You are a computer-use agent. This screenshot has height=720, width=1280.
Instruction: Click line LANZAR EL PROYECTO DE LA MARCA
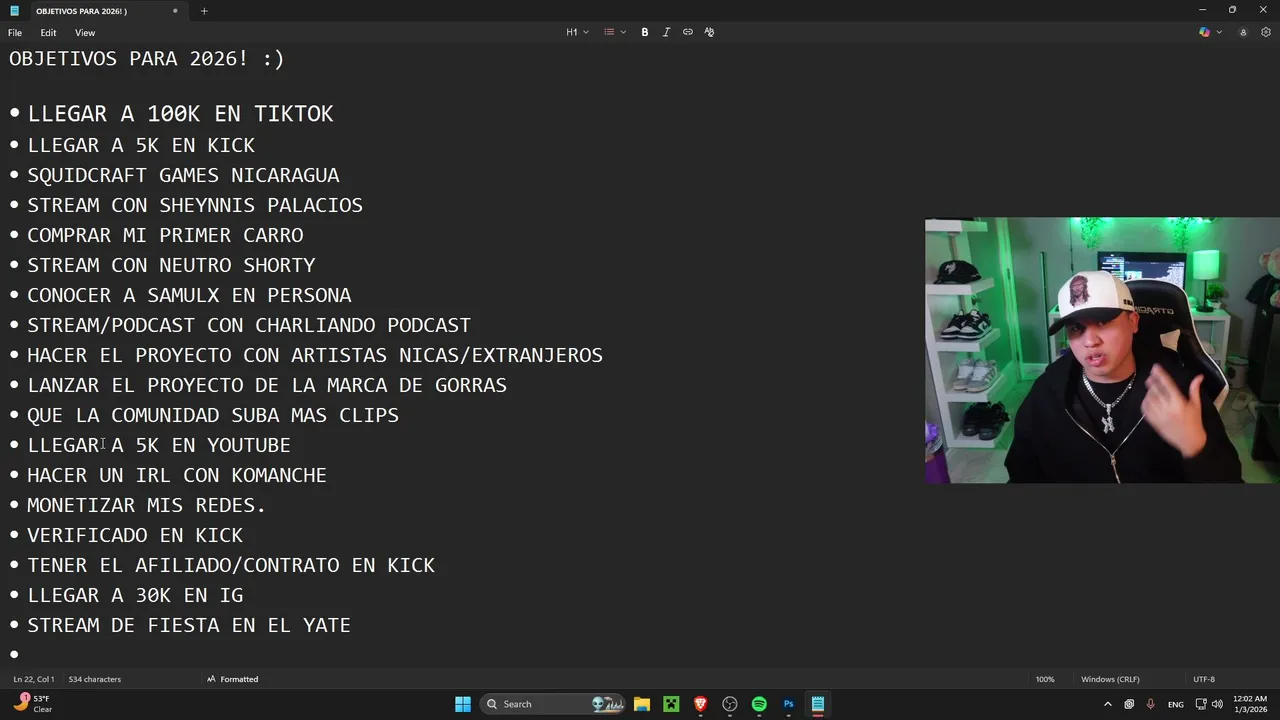click(x=267, y=385)
